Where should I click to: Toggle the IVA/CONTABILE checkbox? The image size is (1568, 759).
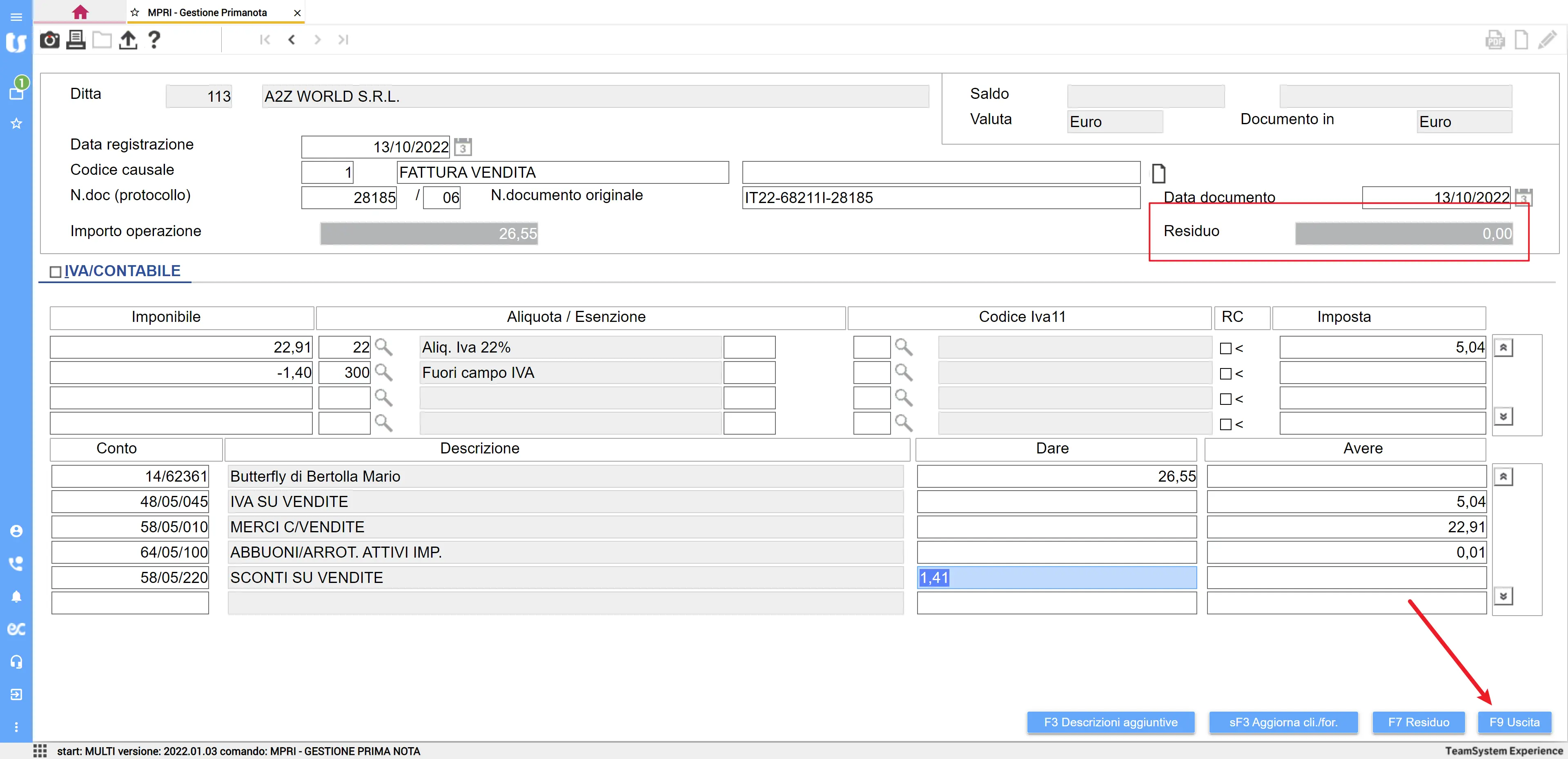[x=56, y=272]
